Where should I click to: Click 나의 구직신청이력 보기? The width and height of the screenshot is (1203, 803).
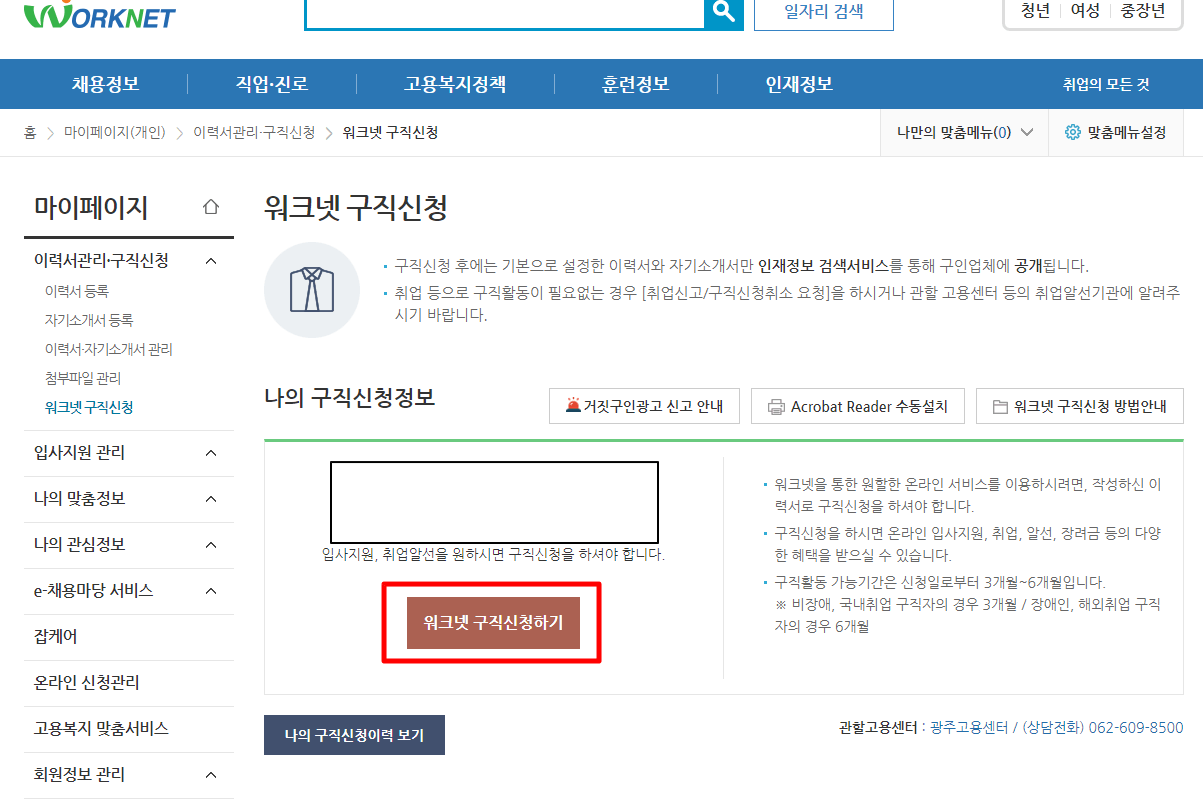click(x=354, y=733)
